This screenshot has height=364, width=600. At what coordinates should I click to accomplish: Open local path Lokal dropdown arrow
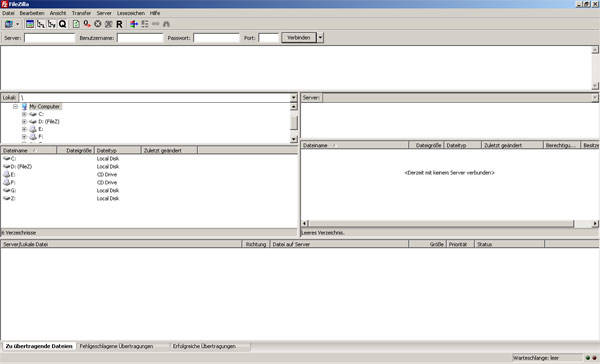tap(293, 98)
